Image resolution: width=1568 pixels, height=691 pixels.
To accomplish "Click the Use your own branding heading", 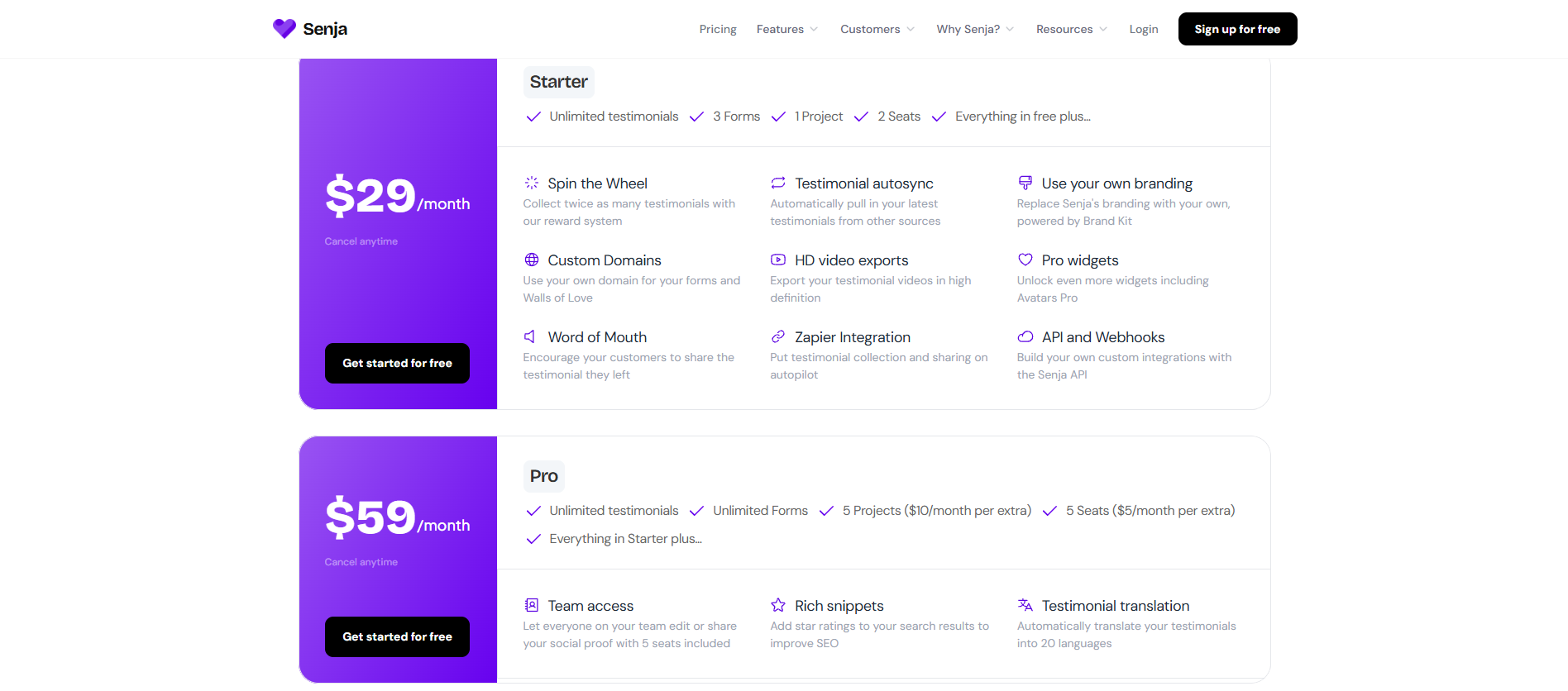I will [1117, 183].
